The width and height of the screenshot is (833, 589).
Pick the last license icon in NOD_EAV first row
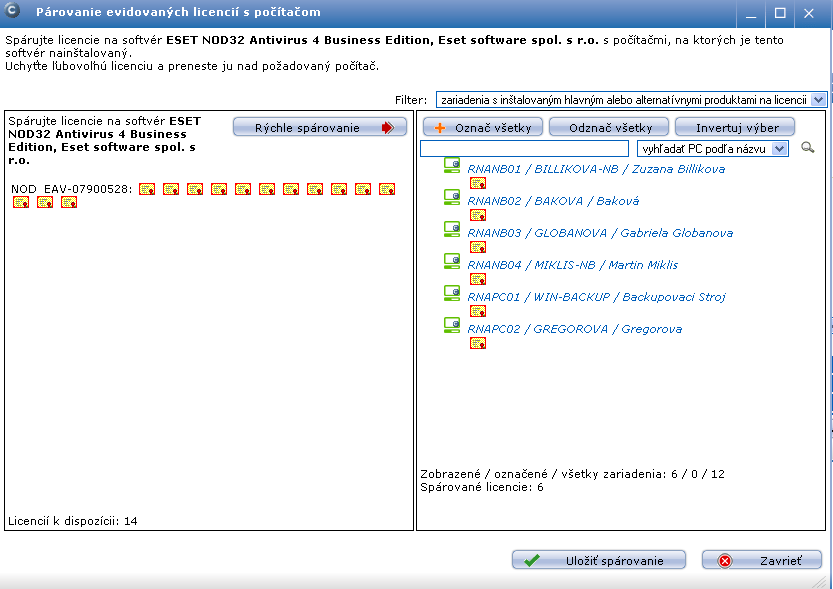click(387, 189)
